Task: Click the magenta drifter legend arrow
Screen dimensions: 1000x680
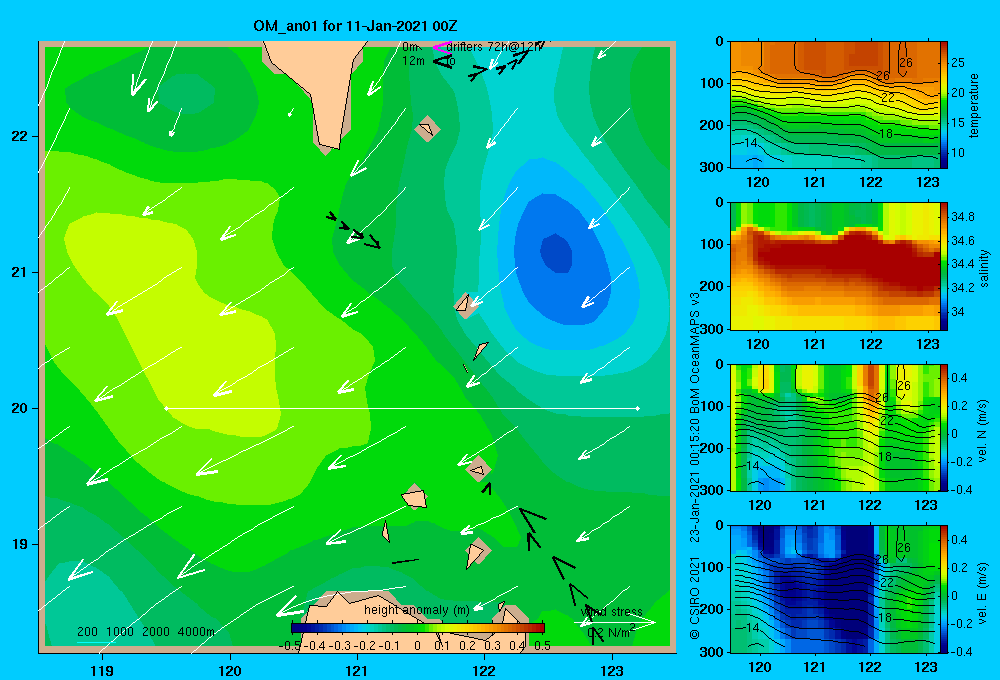Action: pyautogui.click(x=442, y=47)
